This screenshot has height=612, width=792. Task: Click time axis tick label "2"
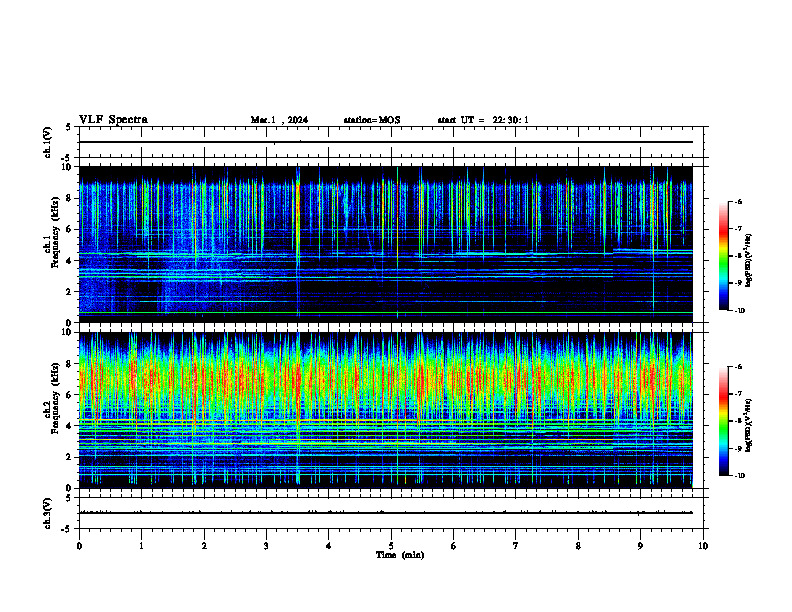(x=204, y=546)
